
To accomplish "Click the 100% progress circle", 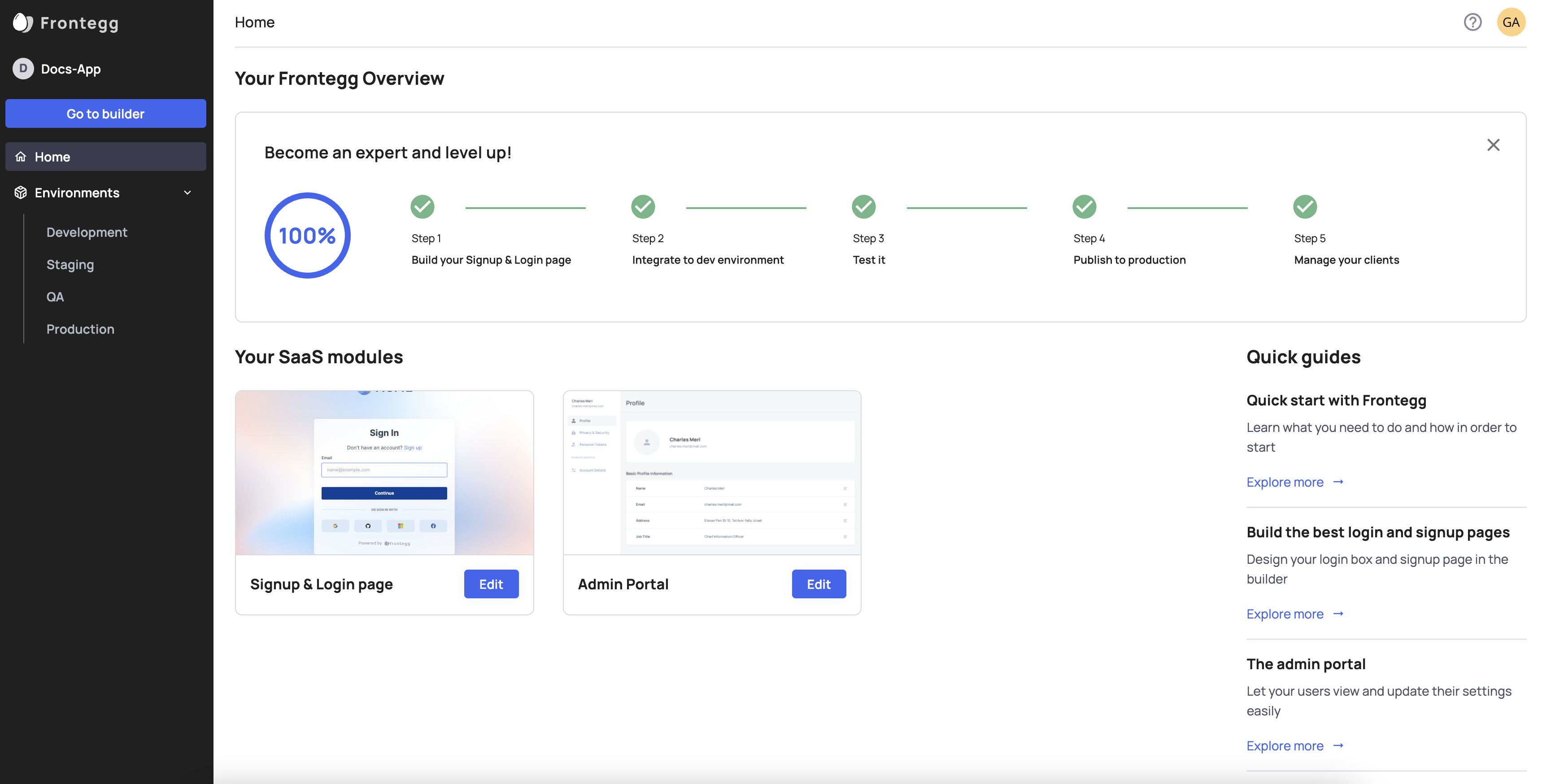I will coord(307,235).
